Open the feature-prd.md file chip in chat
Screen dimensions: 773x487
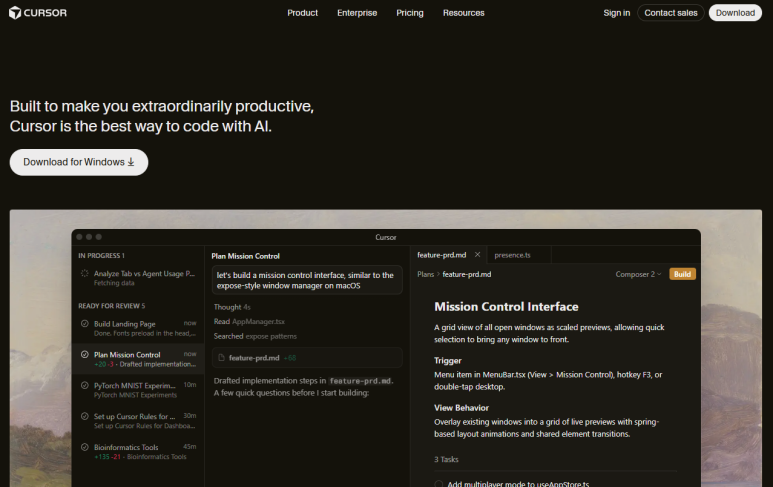click(x=307, y=358)
